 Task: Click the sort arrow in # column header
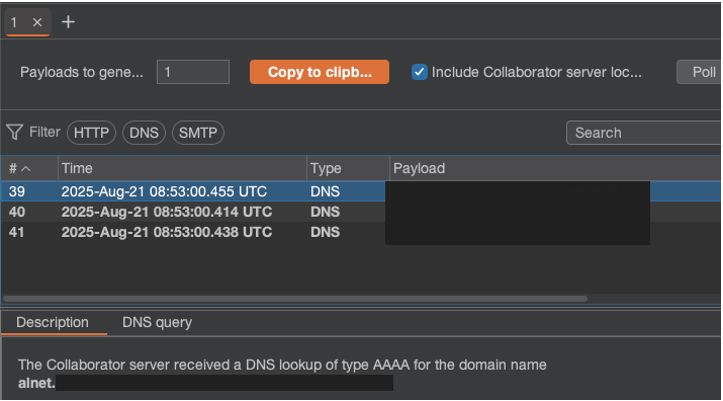coord(26,169)
